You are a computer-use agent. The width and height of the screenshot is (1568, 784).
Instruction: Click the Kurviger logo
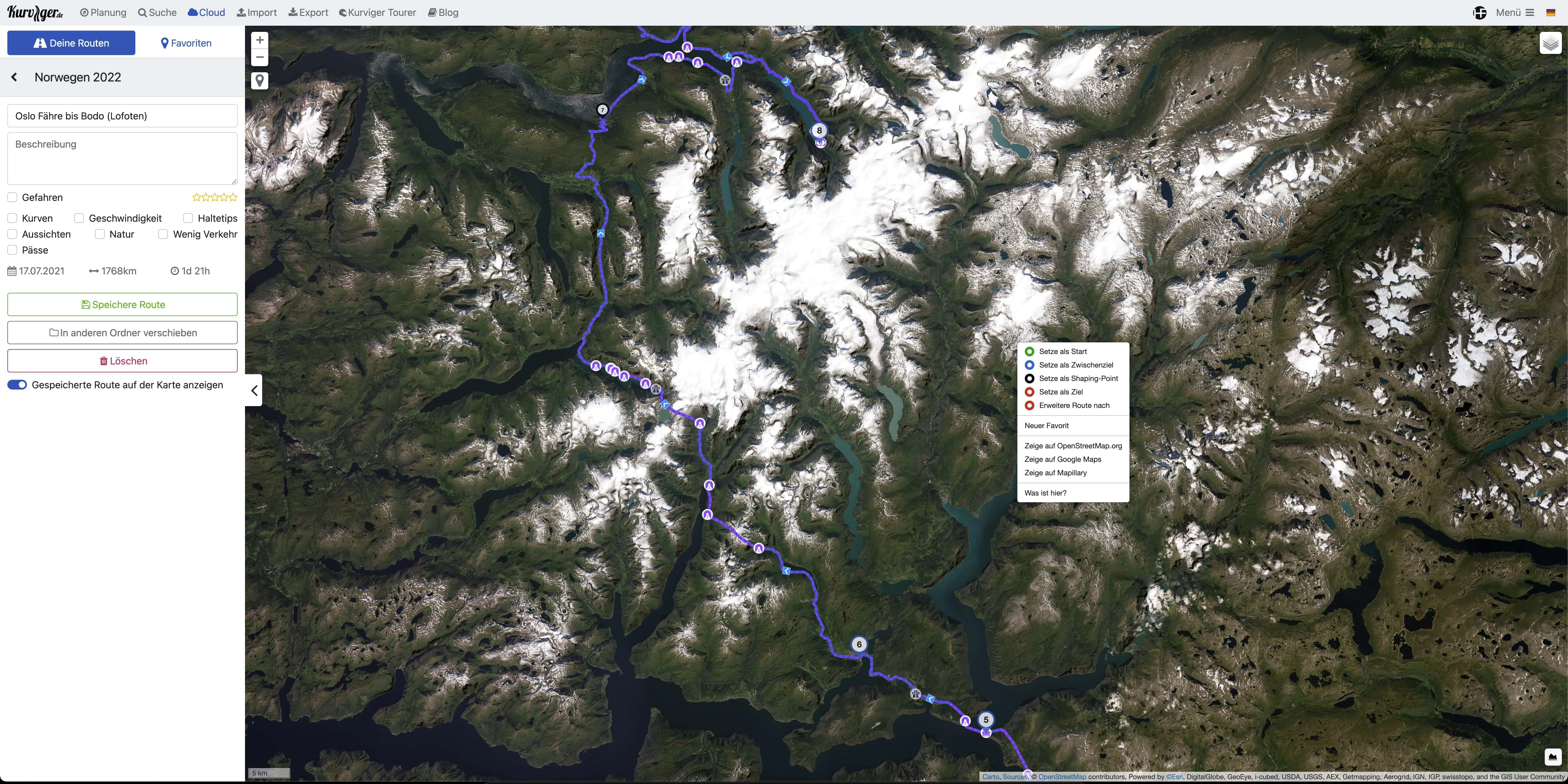35,12
